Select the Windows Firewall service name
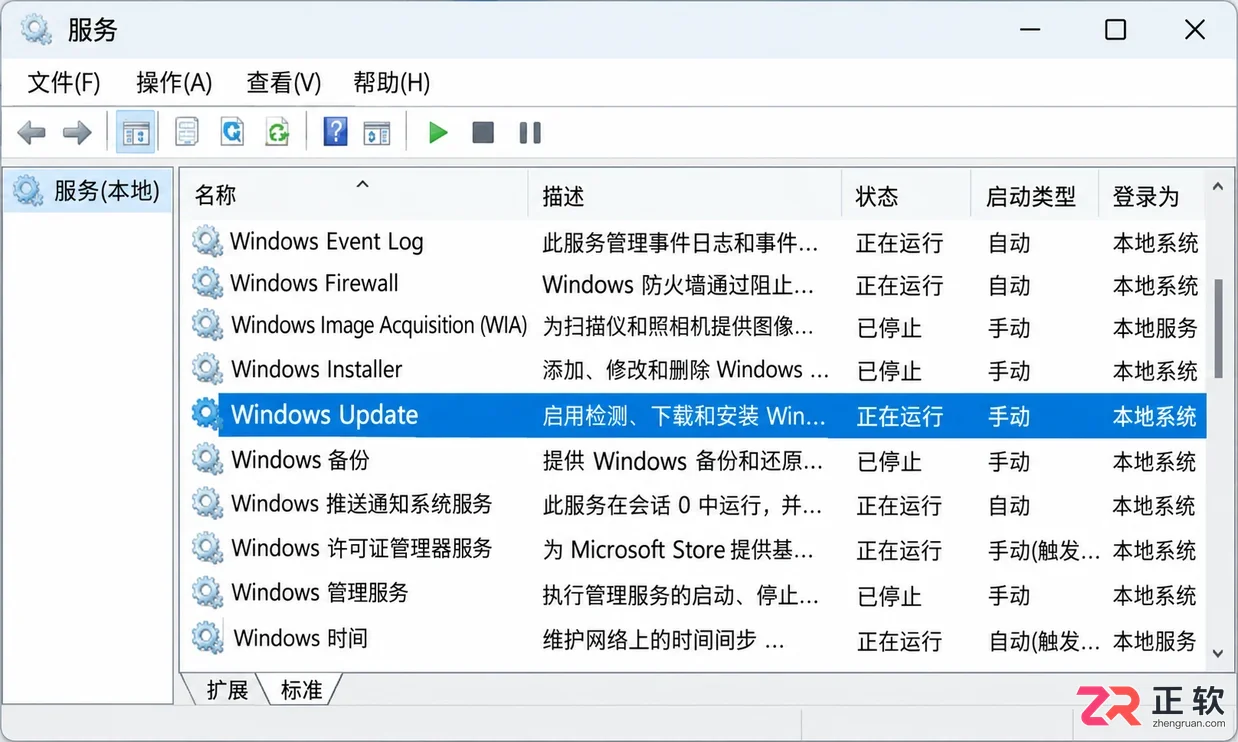 pyautogui.click(x=314, y=283)
